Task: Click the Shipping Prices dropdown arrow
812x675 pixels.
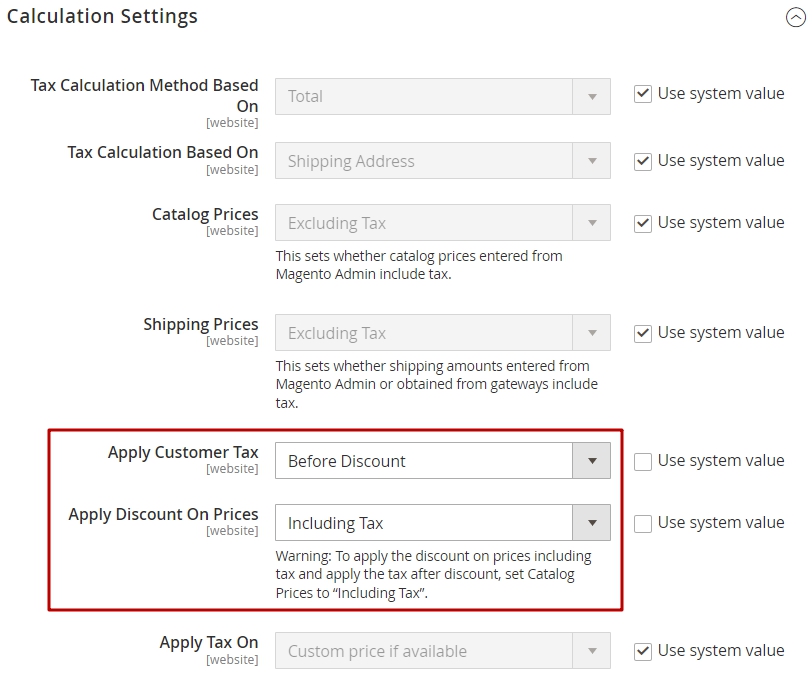Action: click(x=592, y=333)
